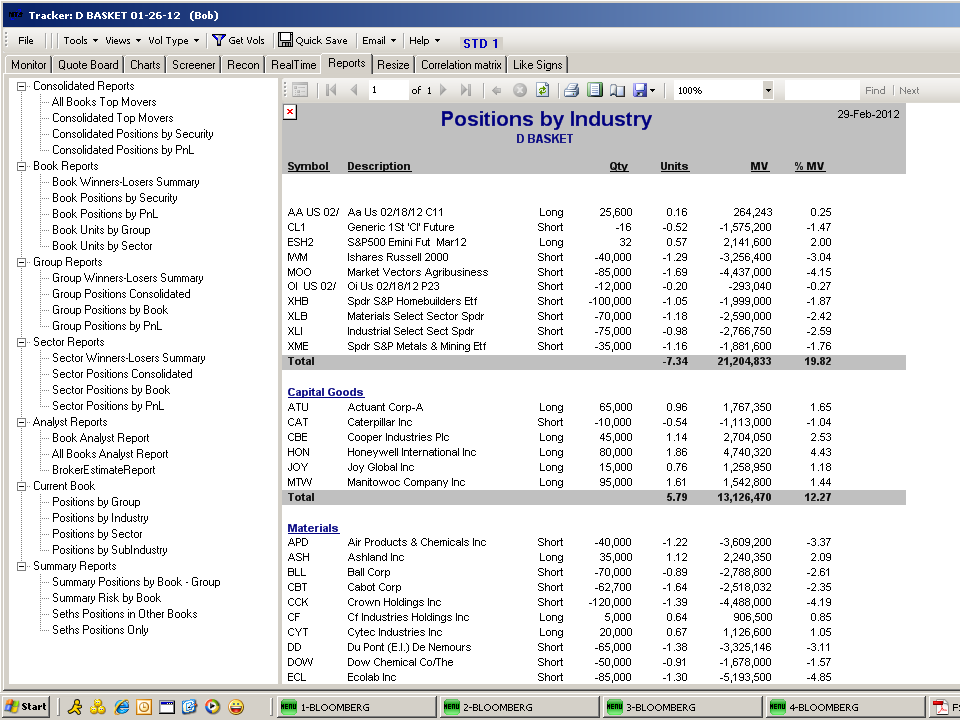Launch Internet Explorer from quick launch
The image size is (960, 720).
tap(121, 707)
